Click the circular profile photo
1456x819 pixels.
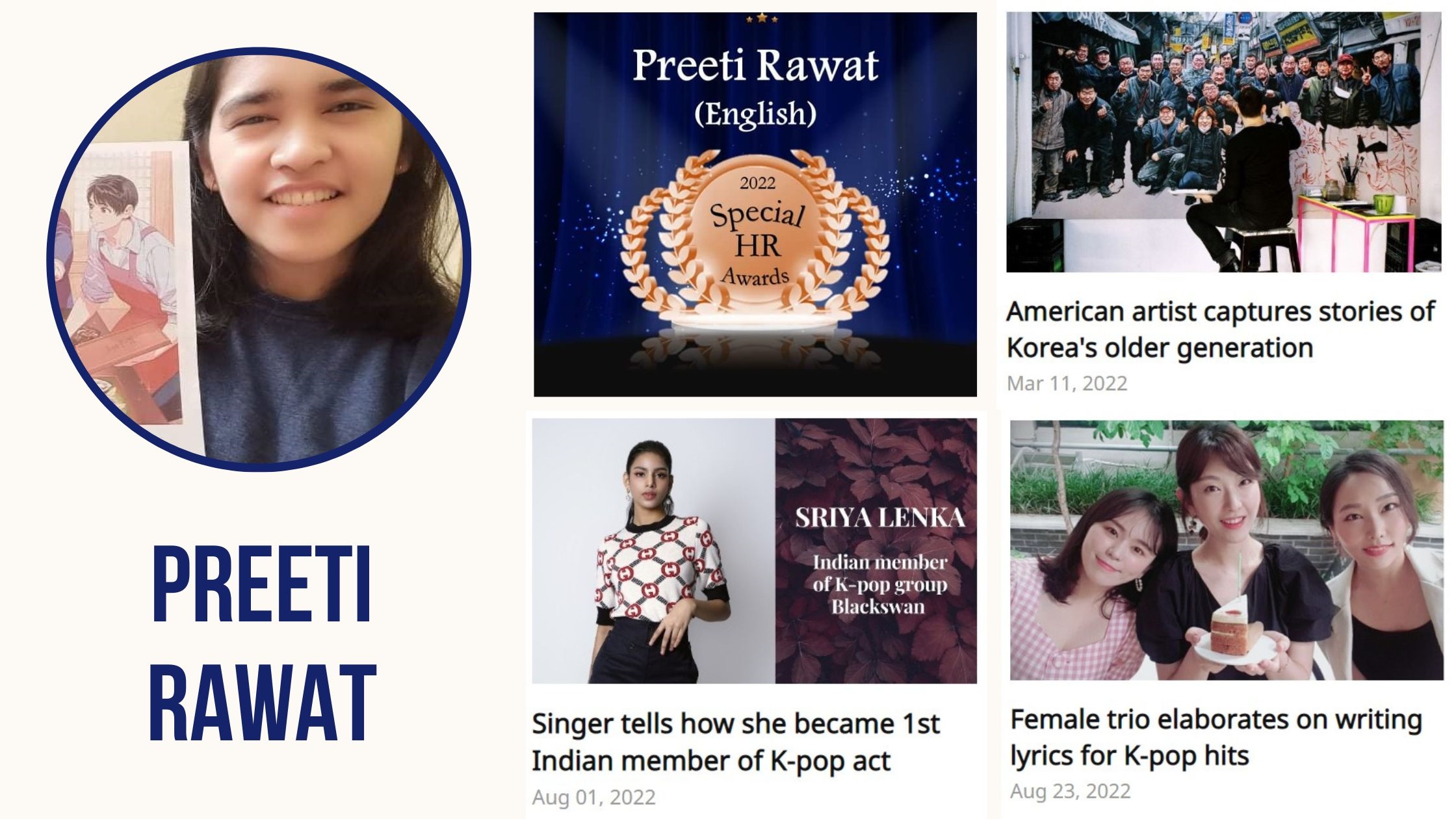coord(259,259)
